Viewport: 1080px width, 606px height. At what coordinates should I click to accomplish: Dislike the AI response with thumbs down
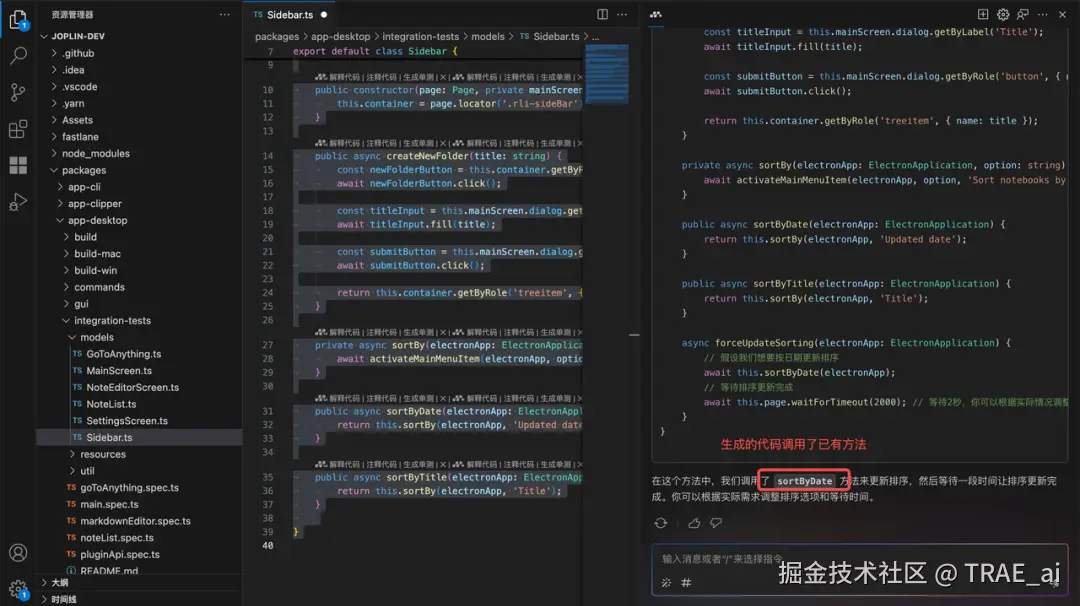click(714, 521)
